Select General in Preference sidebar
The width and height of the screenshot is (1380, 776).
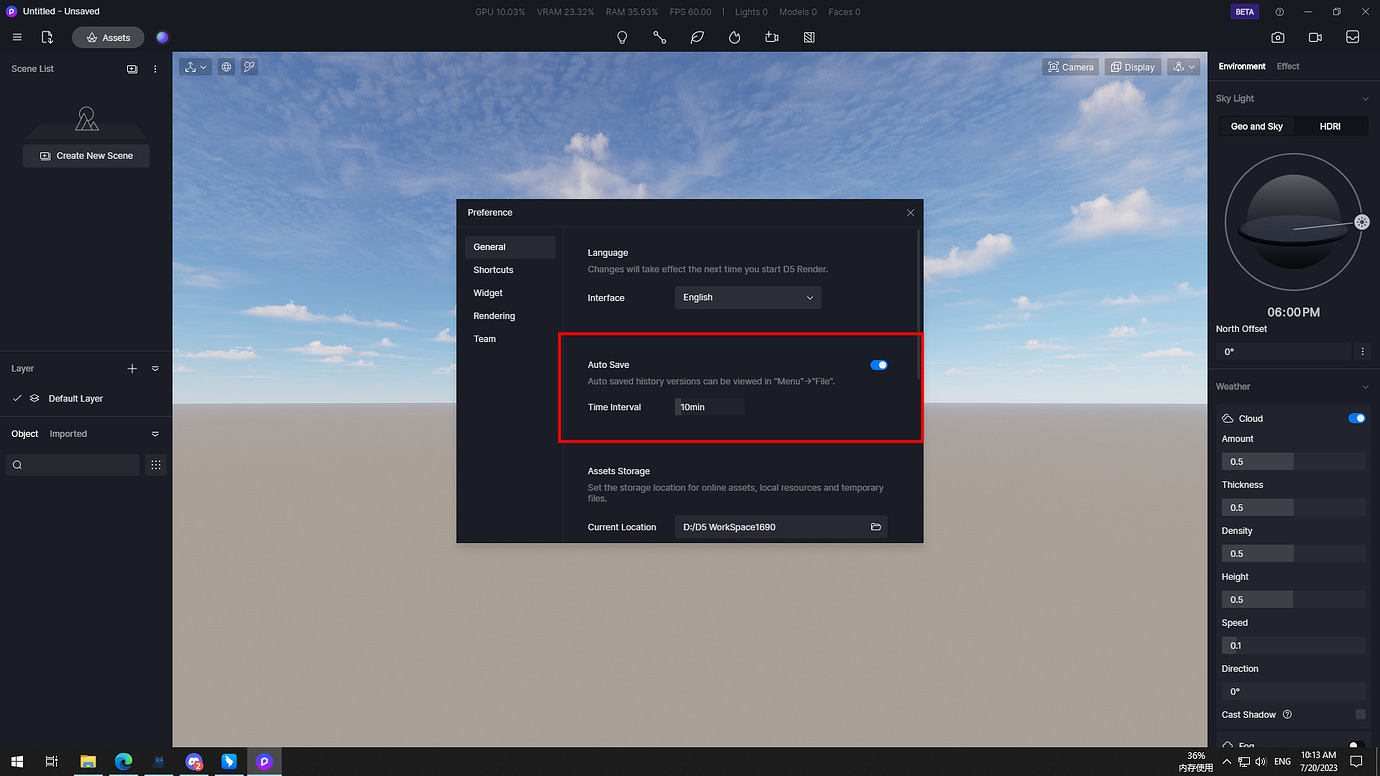[510, 247]
